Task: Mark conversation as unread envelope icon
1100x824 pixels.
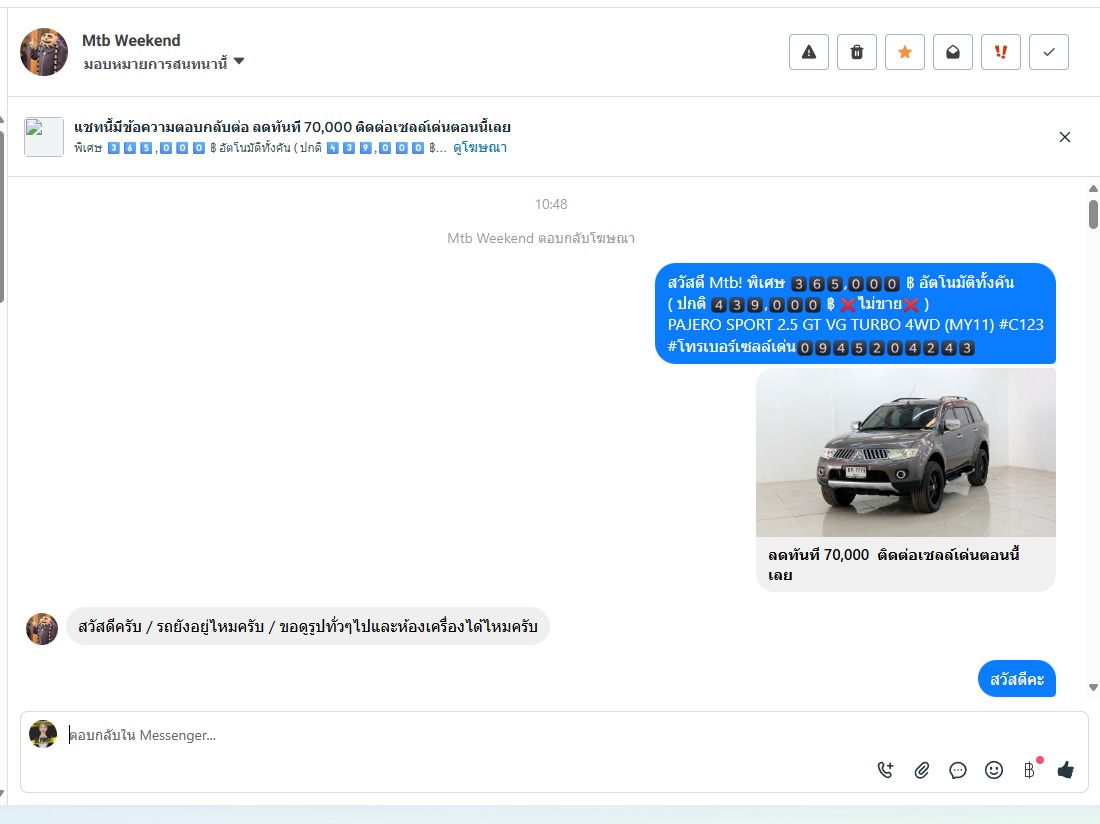Action: 953,52
